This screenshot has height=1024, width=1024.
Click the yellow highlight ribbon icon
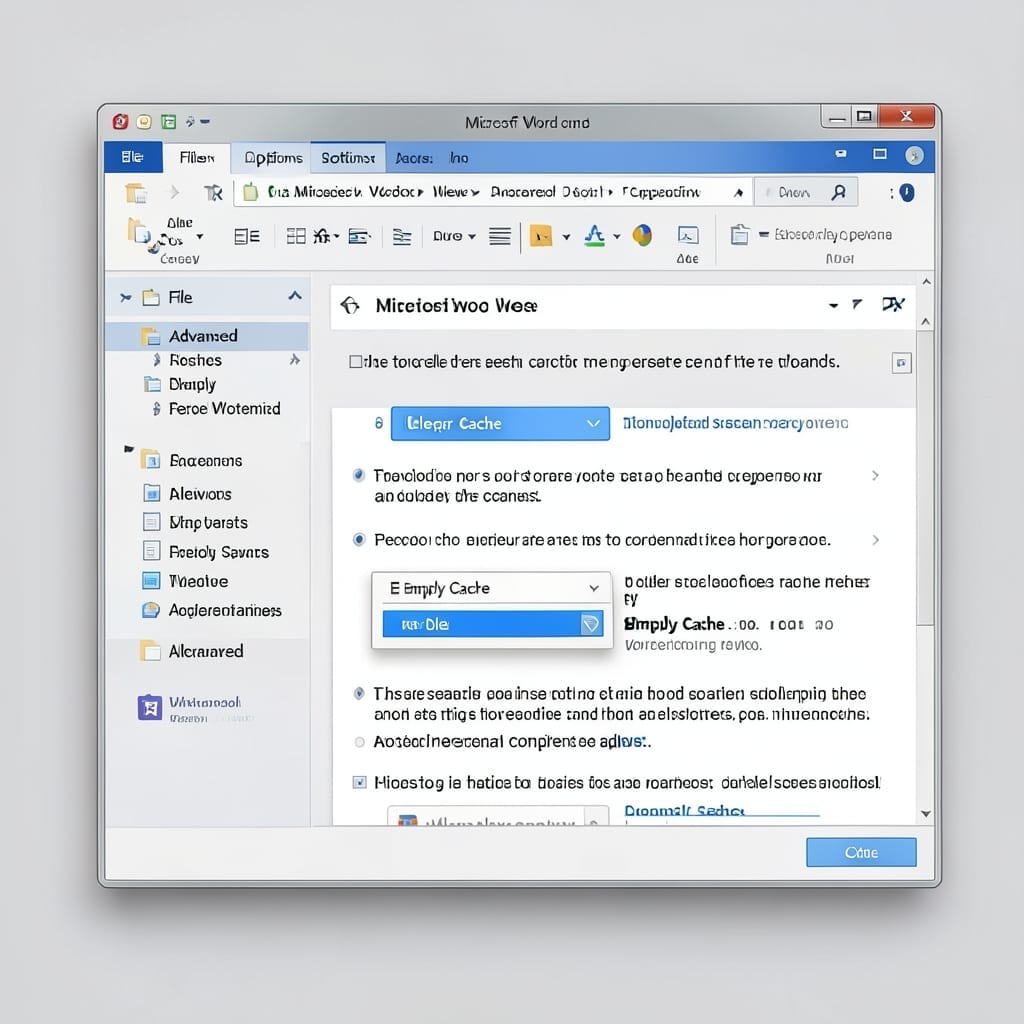point(541,236)
